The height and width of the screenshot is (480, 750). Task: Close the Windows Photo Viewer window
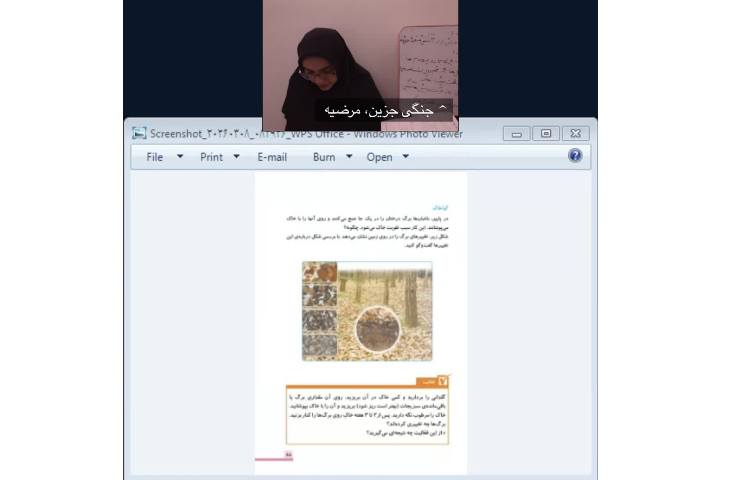click(x=575, y=134)
